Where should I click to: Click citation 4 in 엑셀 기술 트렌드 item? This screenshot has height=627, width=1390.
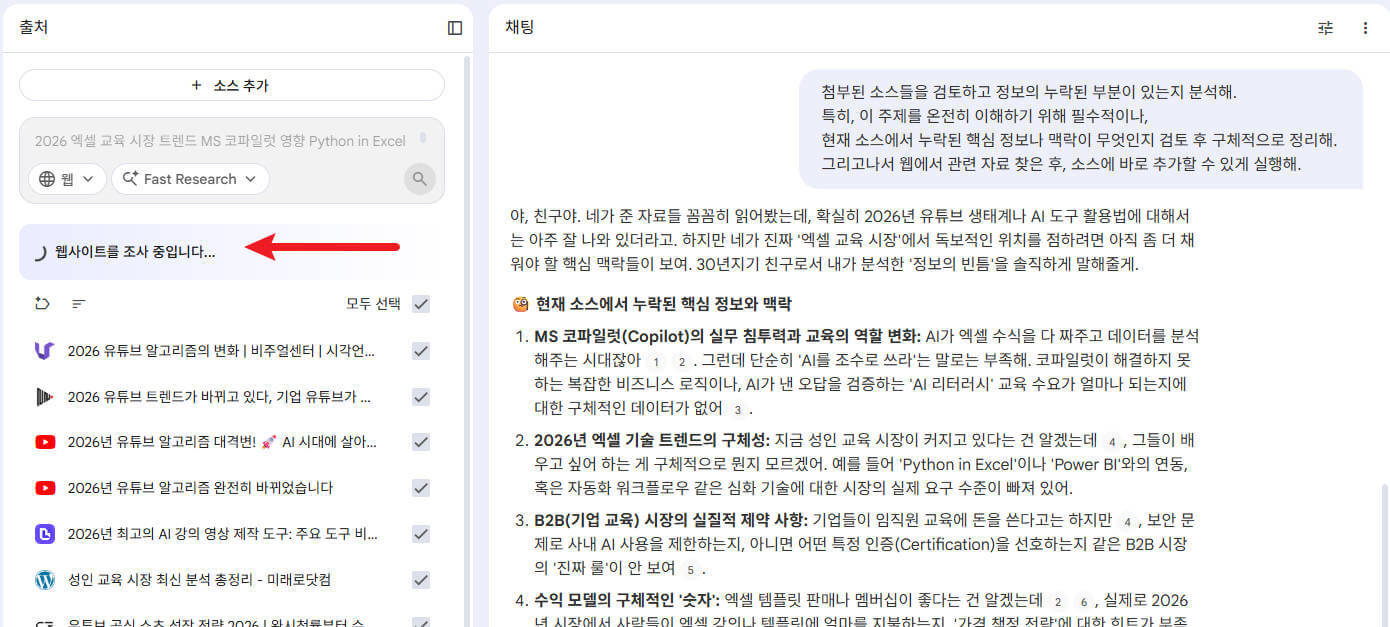(1111, 441)
